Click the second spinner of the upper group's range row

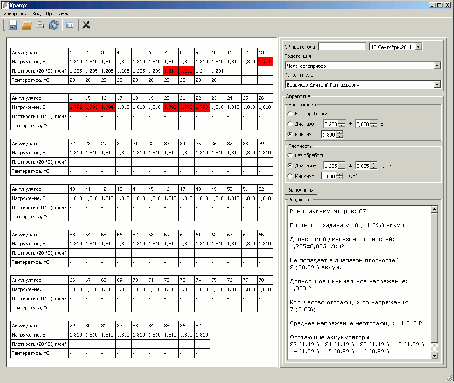click(x=366, y=124)
